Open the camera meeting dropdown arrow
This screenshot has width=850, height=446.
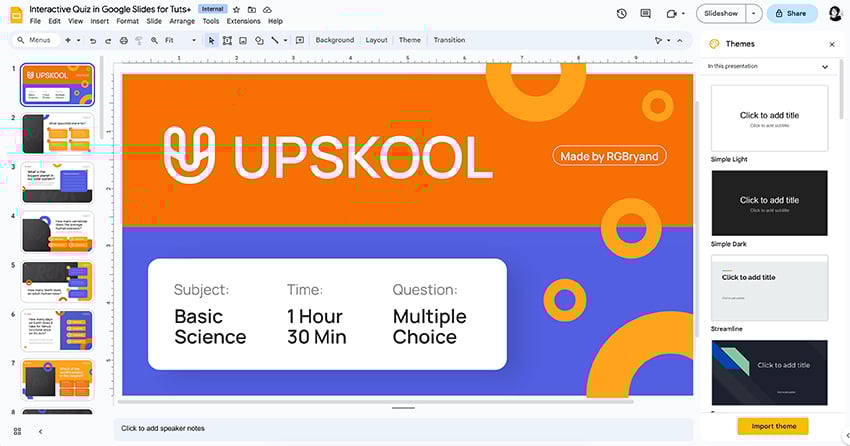pyautogui.click(x=683, y=14)
